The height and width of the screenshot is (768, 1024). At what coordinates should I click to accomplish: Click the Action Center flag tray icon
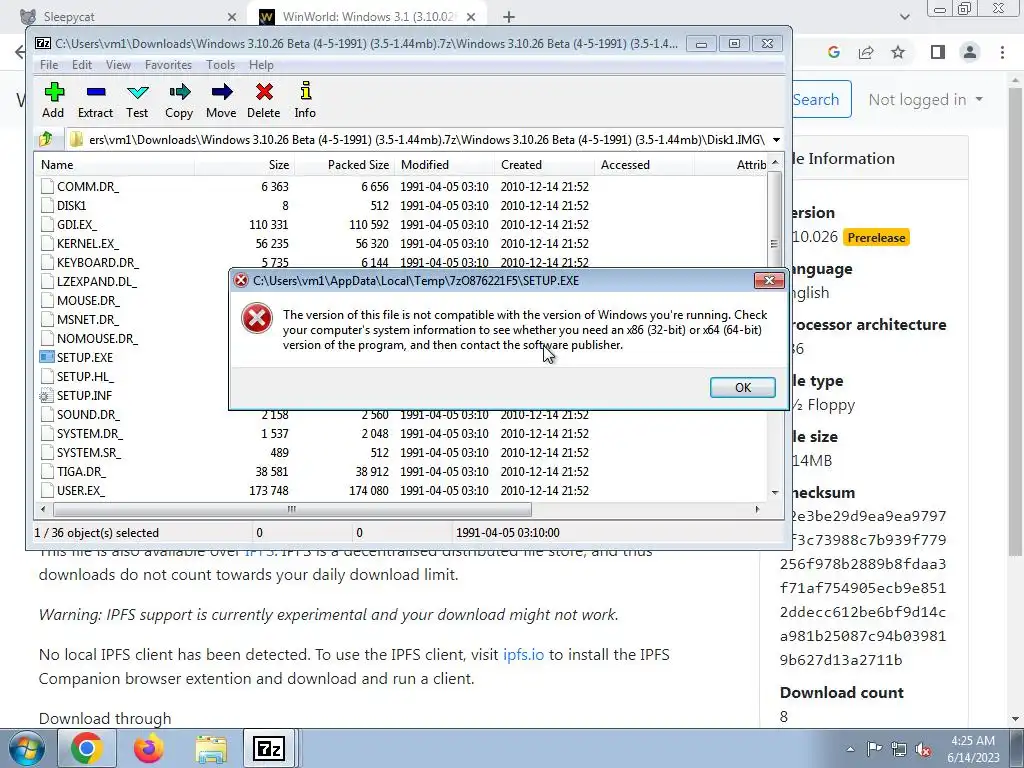[x=874, y=749]
